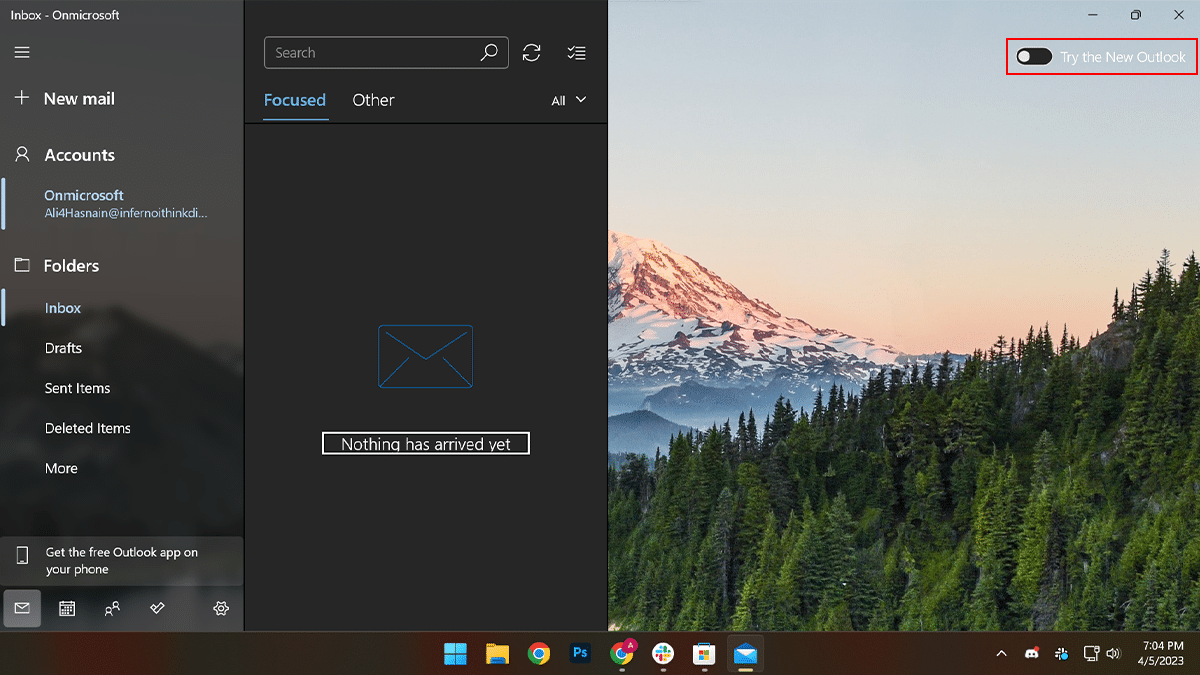Open People contacts icon
The image size is (1200, 675).
(112, 608)
